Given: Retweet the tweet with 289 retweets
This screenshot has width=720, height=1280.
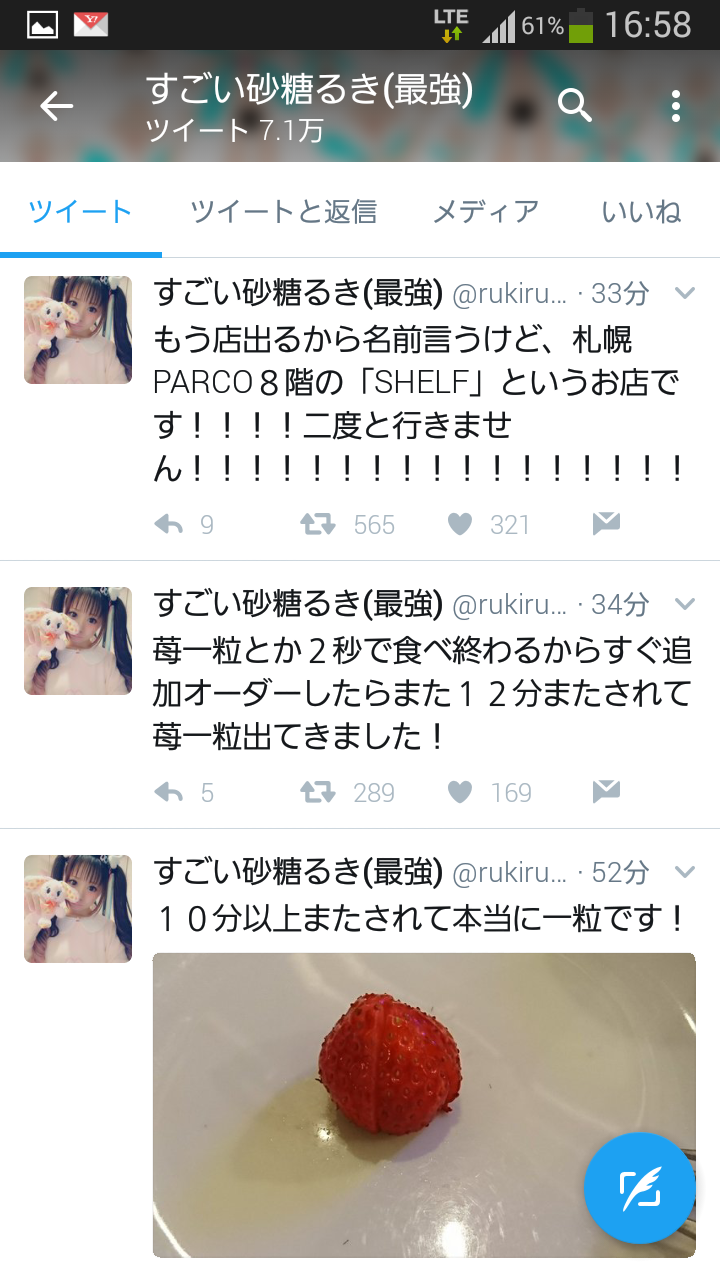Looking at the screenshot, I should click(319, 792).
